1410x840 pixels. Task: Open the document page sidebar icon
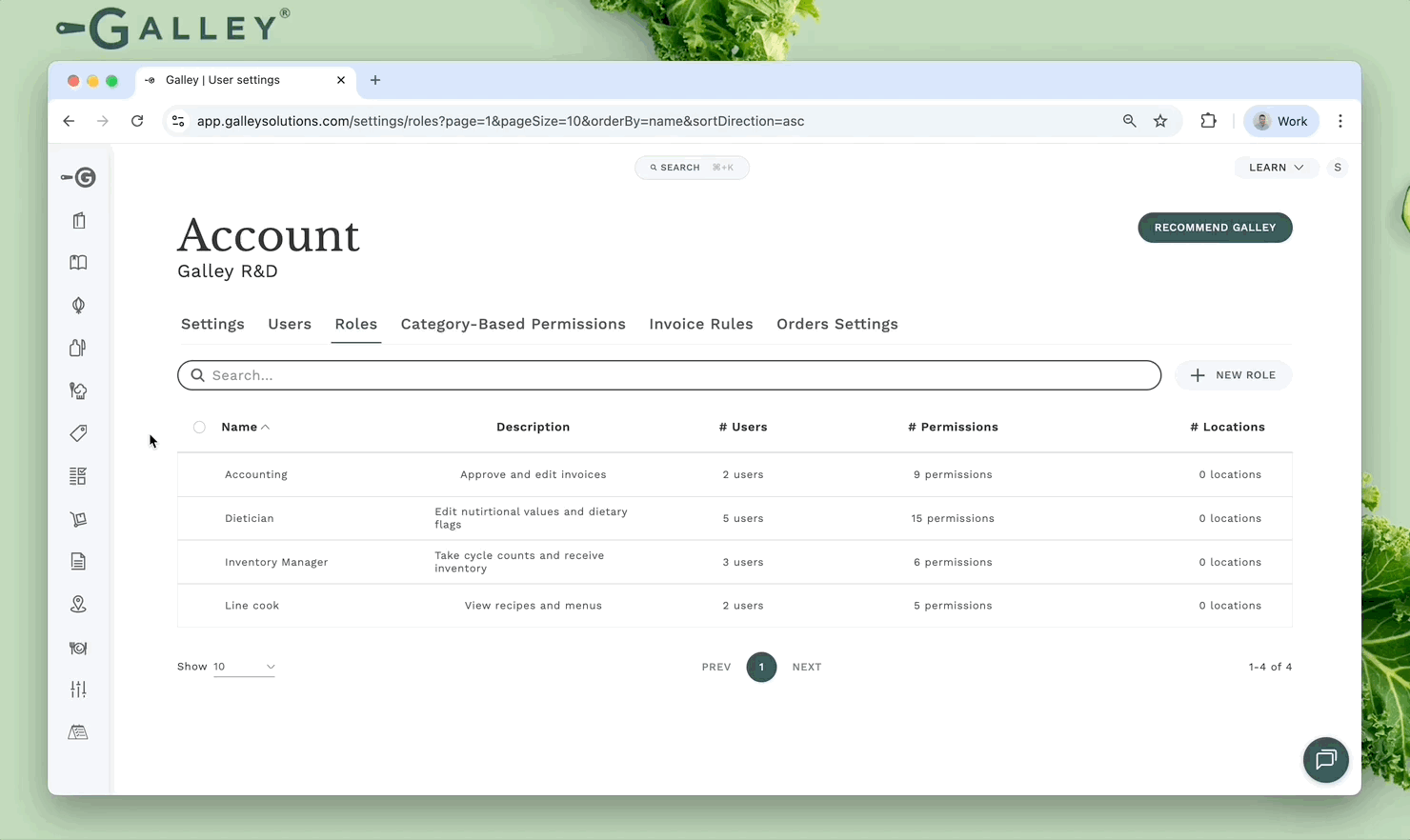pyautogui.click(x=78, y=562)
